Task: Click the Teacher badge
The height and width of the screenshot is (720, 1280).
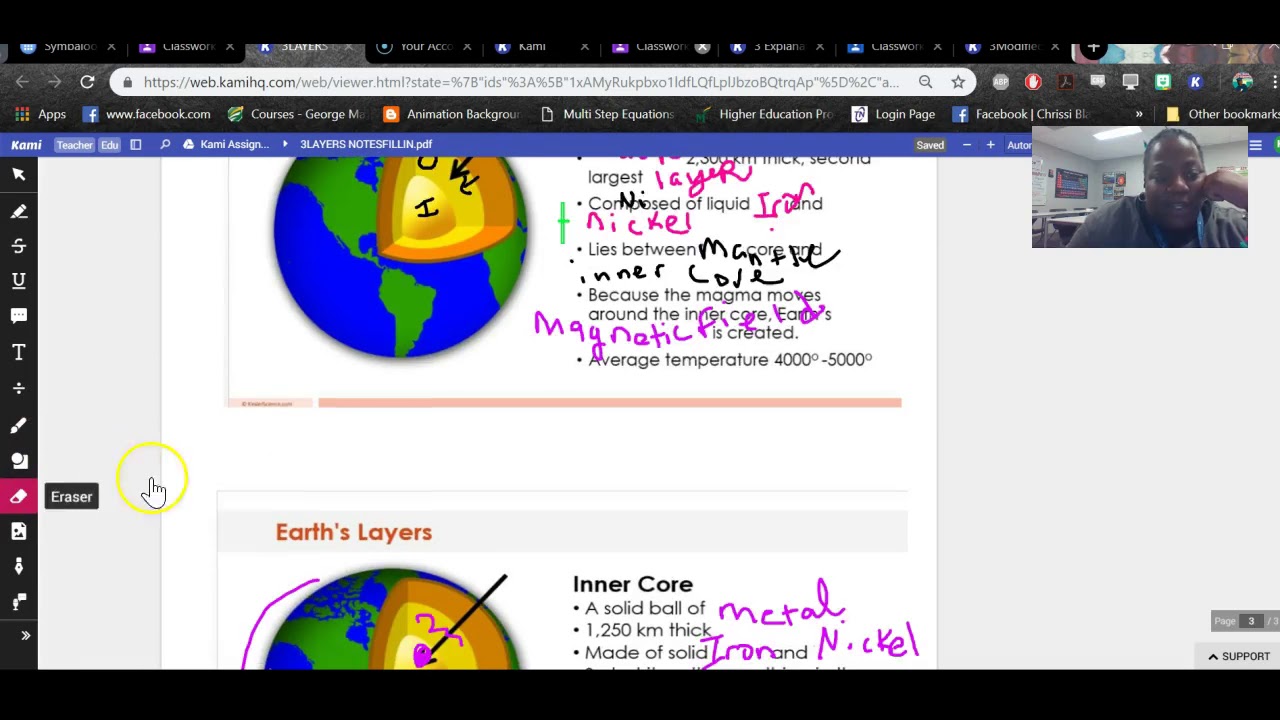Action: point(74,145)
